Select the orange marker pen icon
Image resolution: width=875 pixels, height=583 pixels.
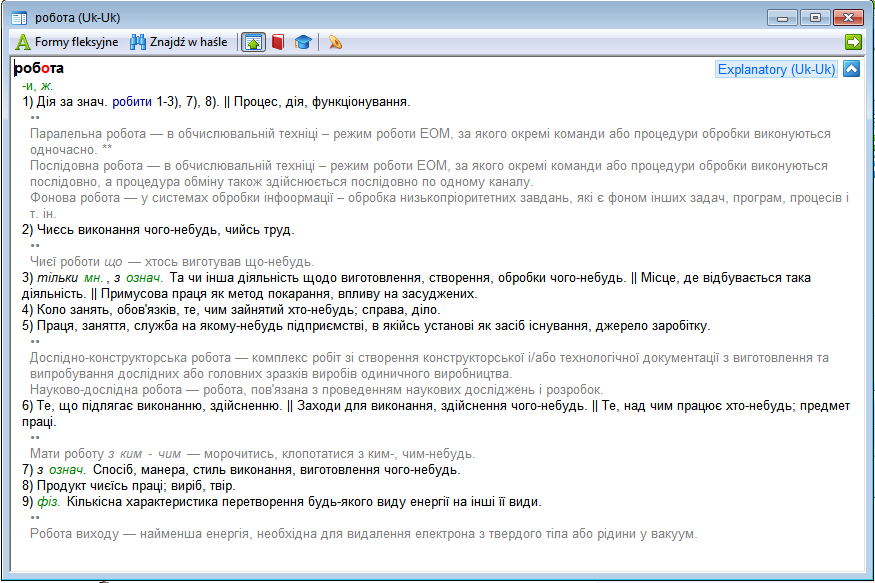[335, 42]
